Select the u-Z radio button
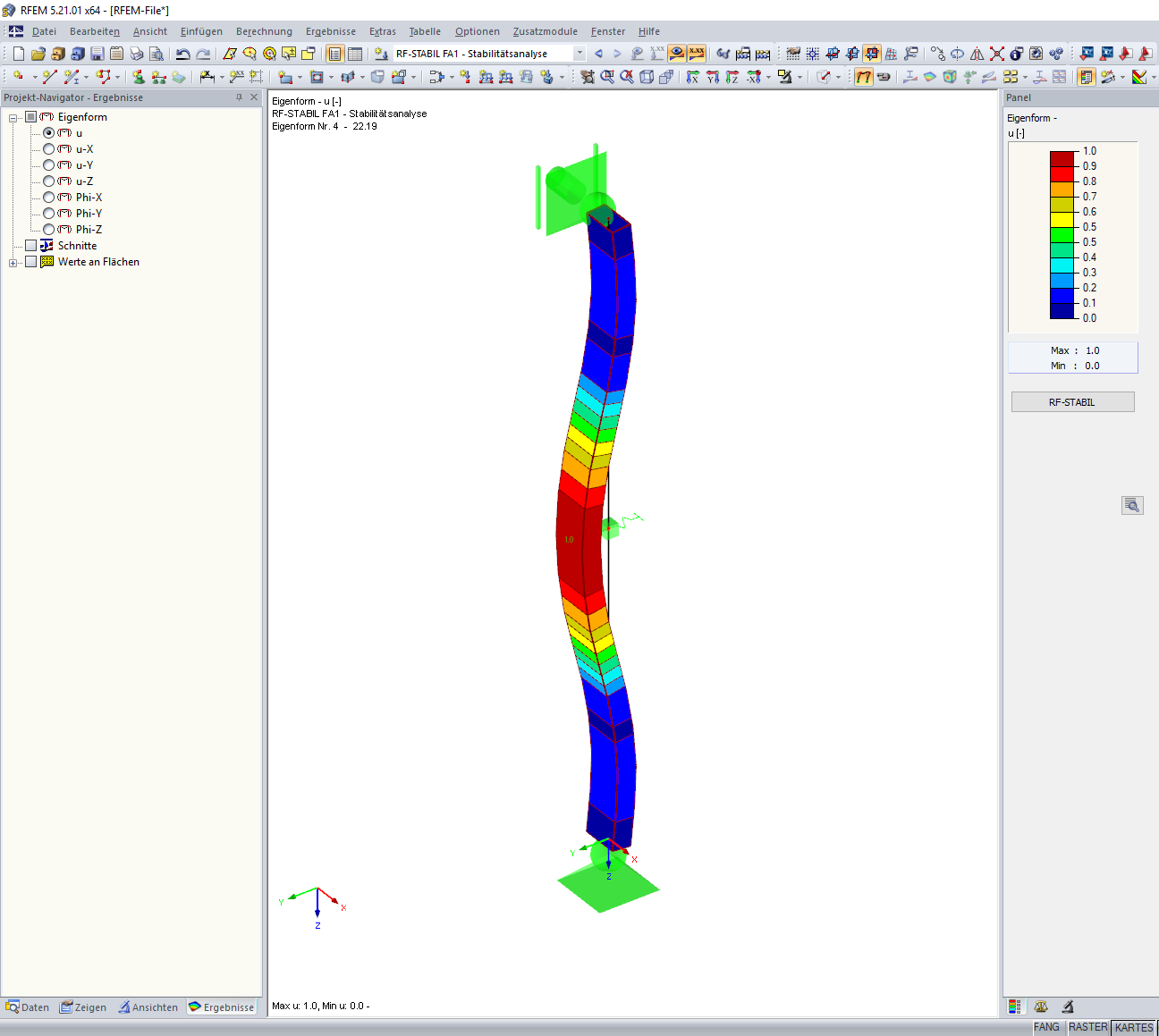 [x=48, y=181]
